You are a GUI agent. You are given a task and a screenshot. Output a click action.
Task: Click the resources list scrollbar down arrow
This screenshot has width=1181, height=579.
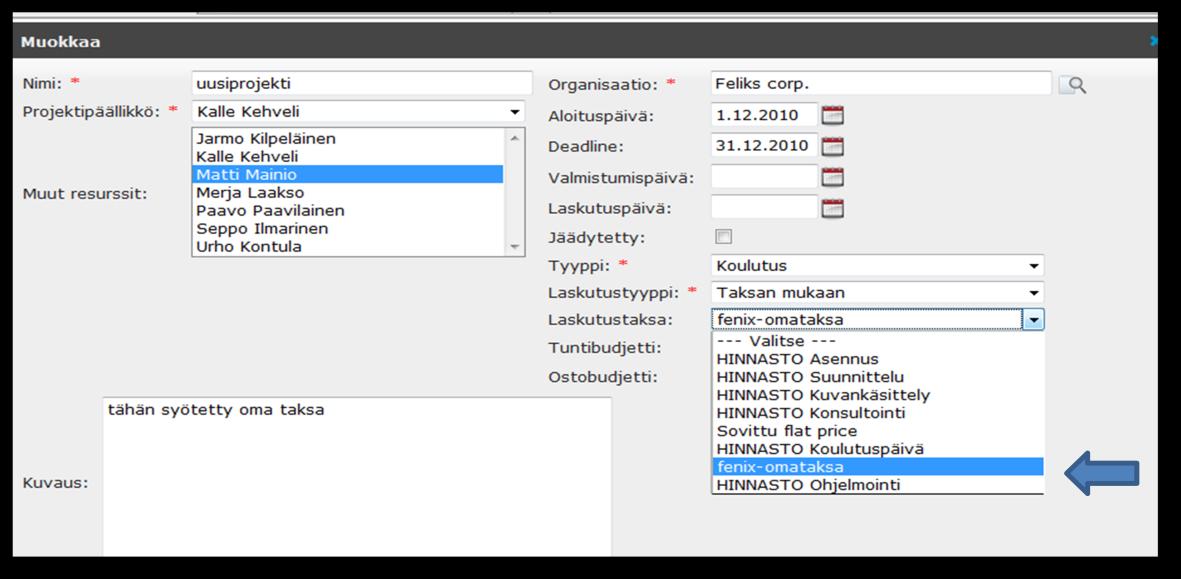[514, 247]
